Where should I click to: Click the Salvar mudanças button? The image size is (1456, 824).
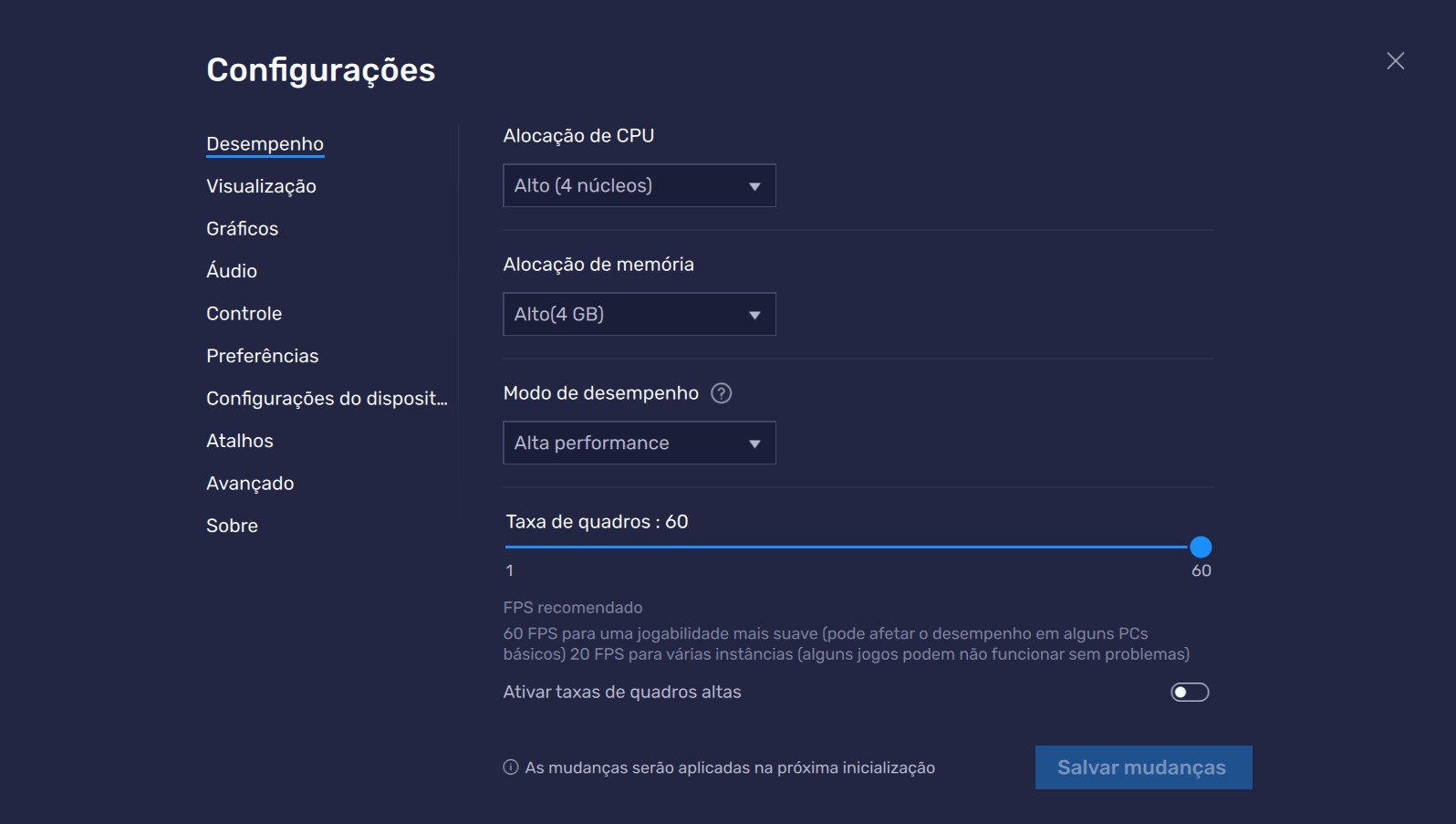click(x=1143, y=767)
